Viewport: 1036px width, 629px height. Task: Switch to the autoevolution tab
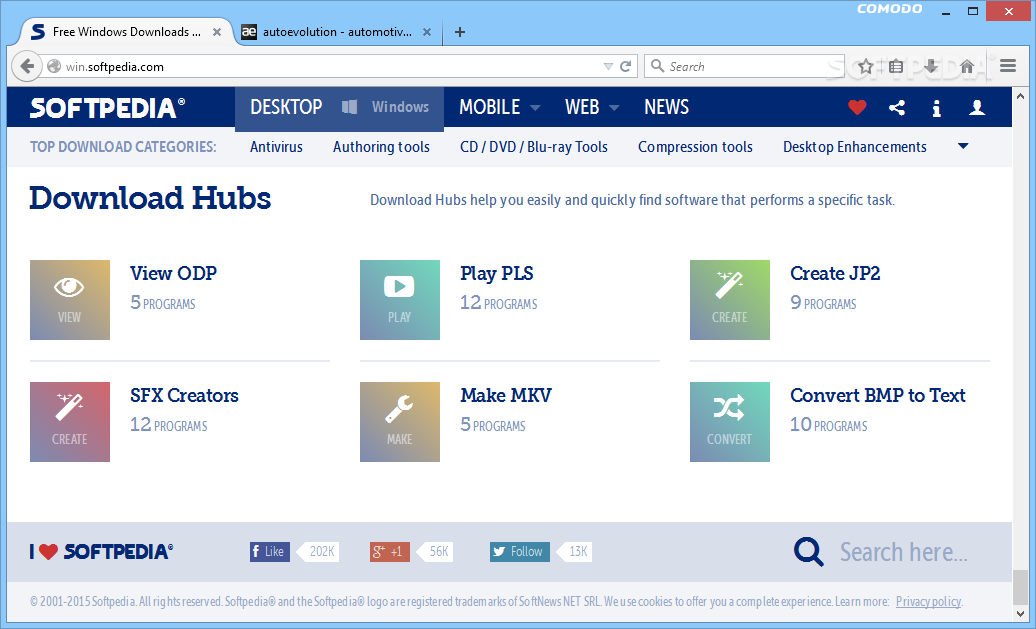[326, 32]
